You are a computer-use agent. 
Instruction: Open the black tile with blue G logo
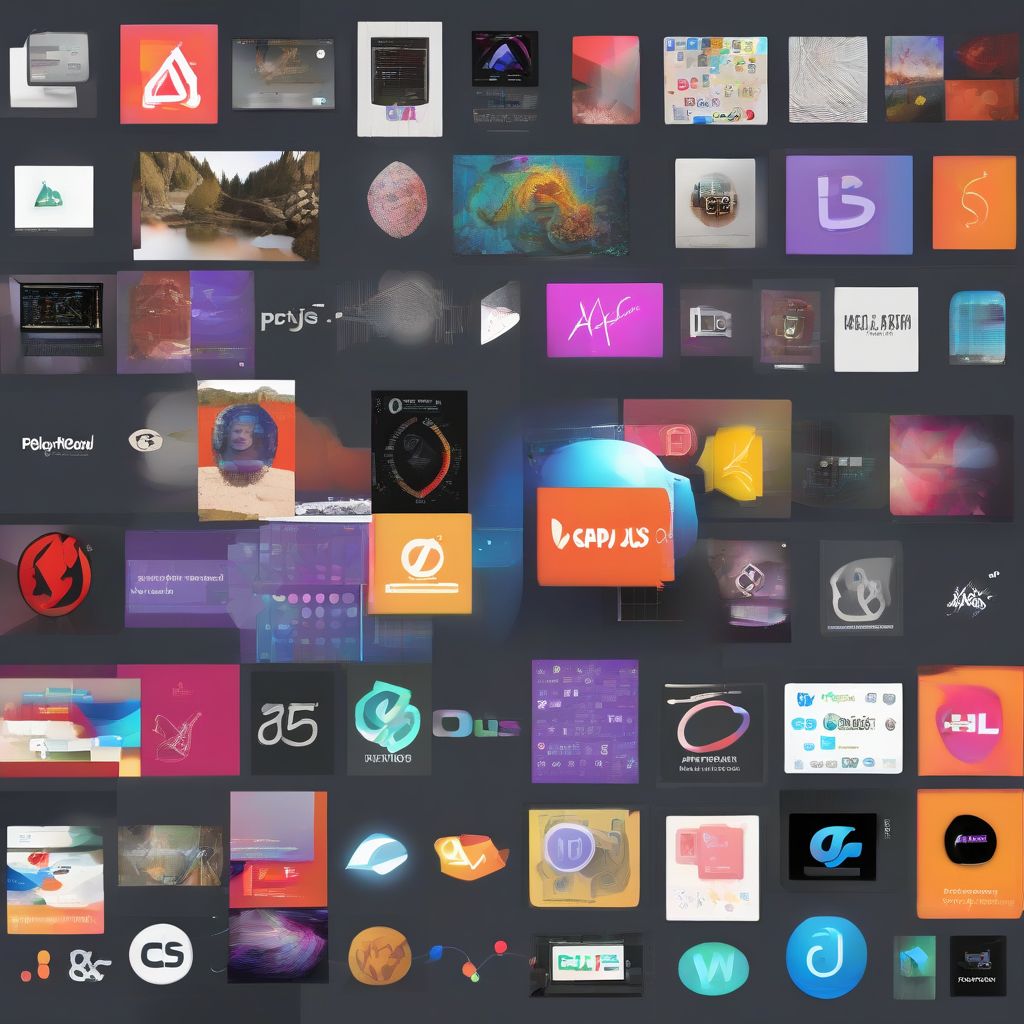coord(833,846)
